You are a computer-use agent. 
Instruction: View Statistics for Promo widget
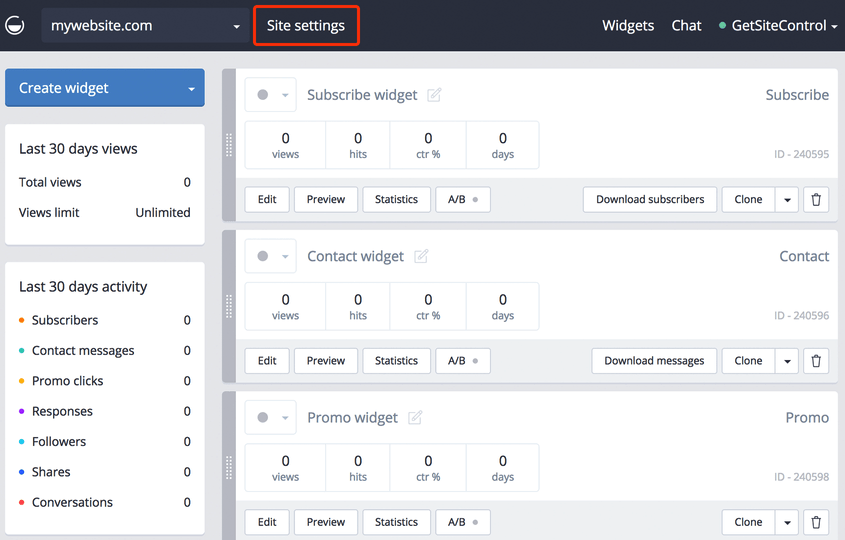[x=396, y=522]
